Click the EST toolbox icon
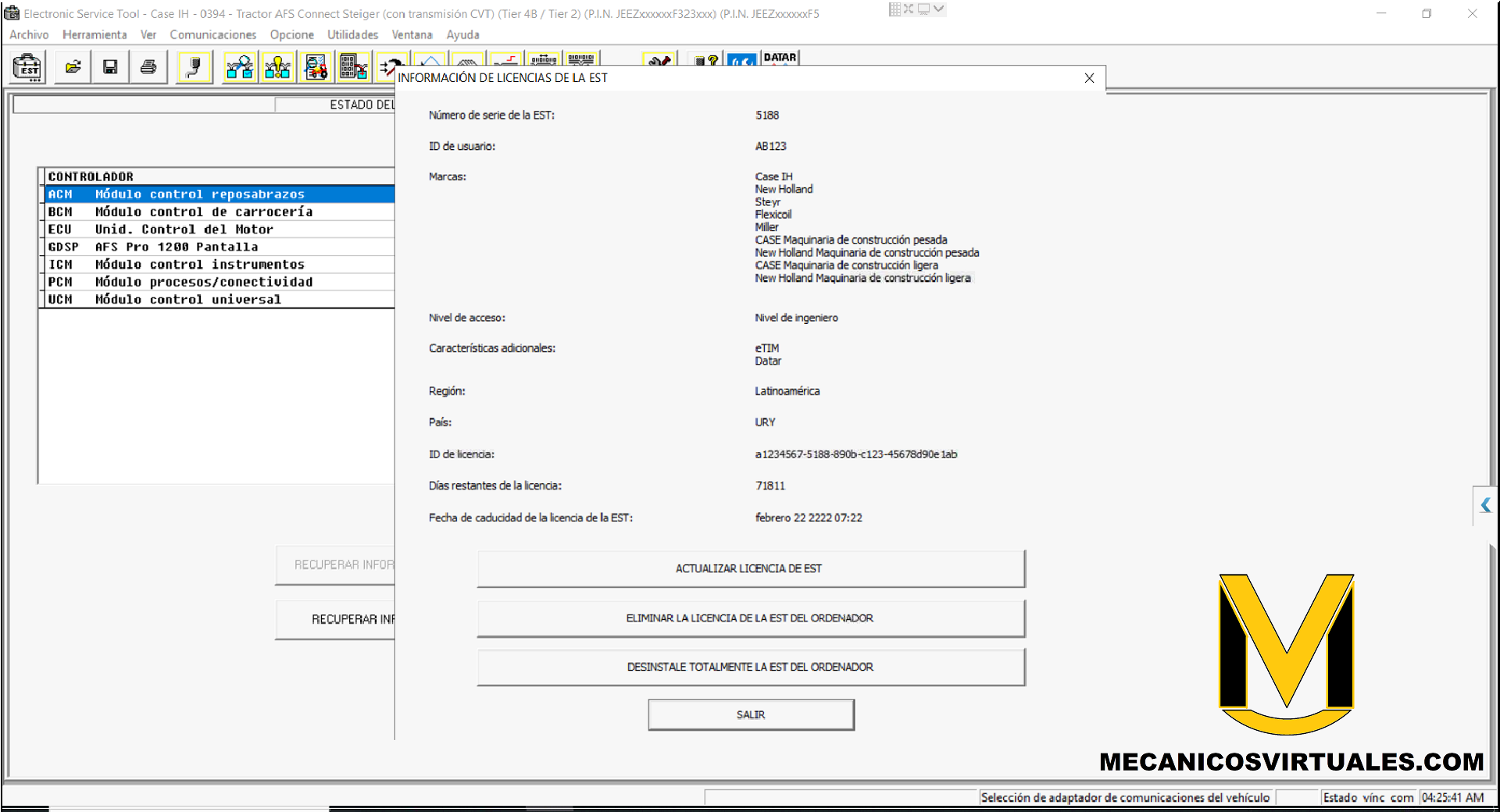The width and height of the screenshot is (1500, 812). pyautogui.click(x=29, y=67)
